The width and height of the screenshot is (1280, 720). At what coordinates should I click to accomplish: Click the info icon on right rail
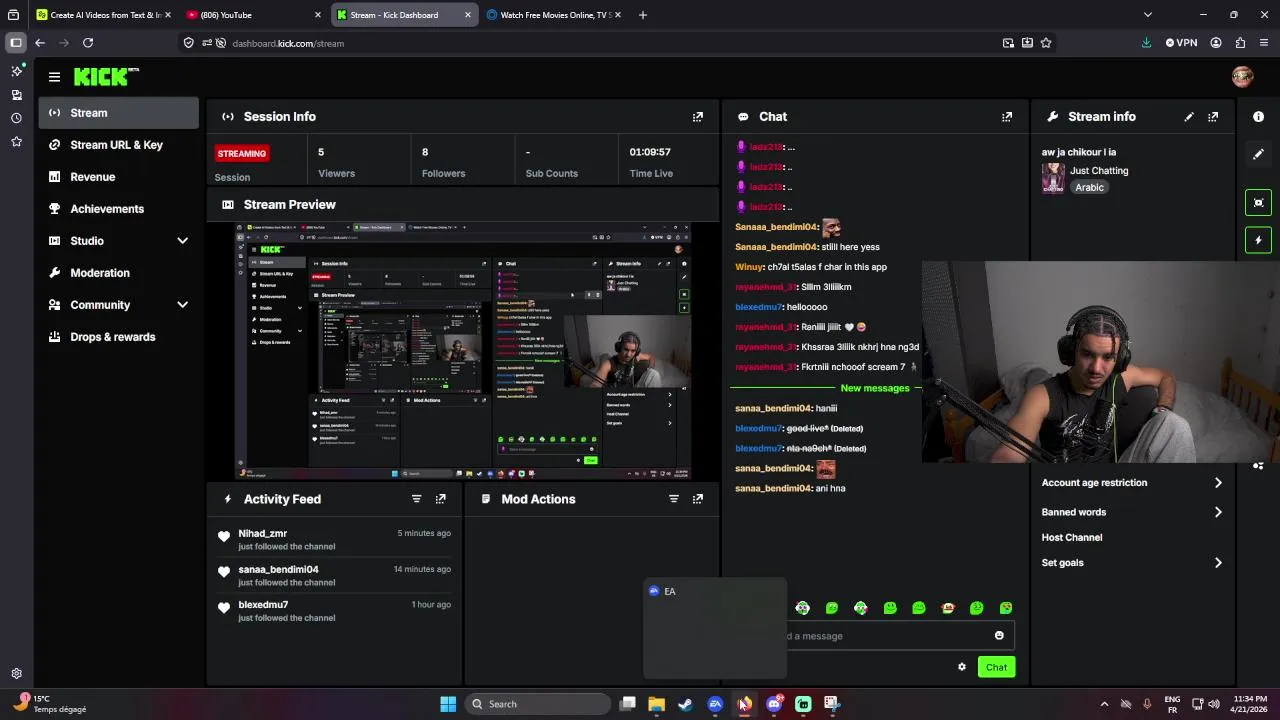(x=1258, y=117)
